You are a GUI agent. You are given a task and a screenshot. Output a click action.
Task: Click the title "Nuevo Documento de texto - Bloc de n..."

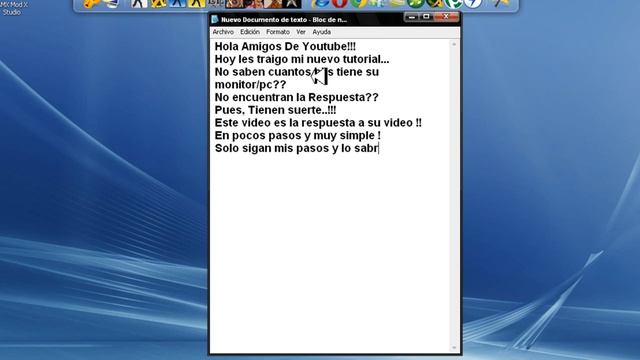pyautogui.click(x=284, y=20)
